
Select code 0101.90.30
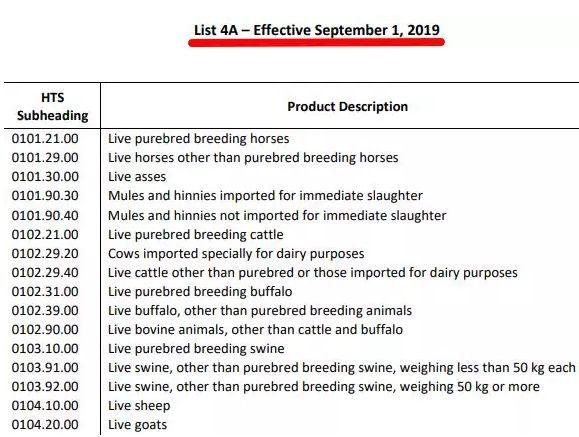(45, 196)
